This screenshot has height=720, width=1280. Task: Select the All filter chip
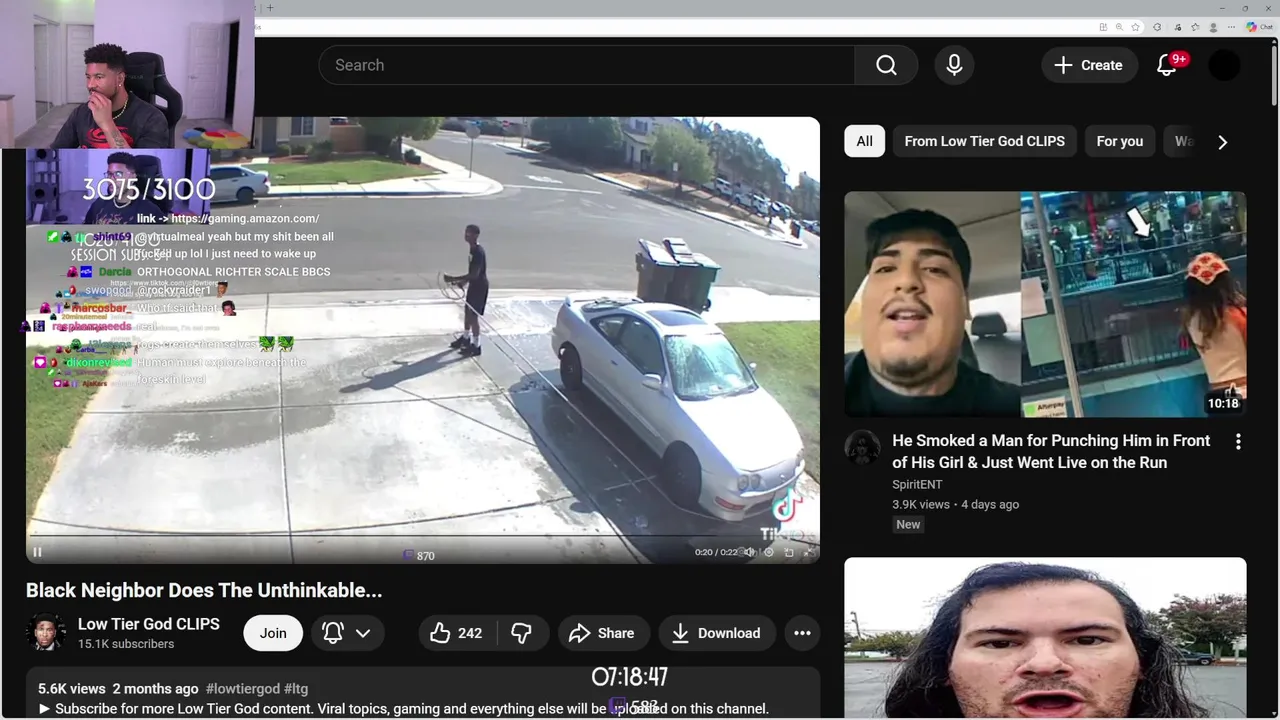864,141
